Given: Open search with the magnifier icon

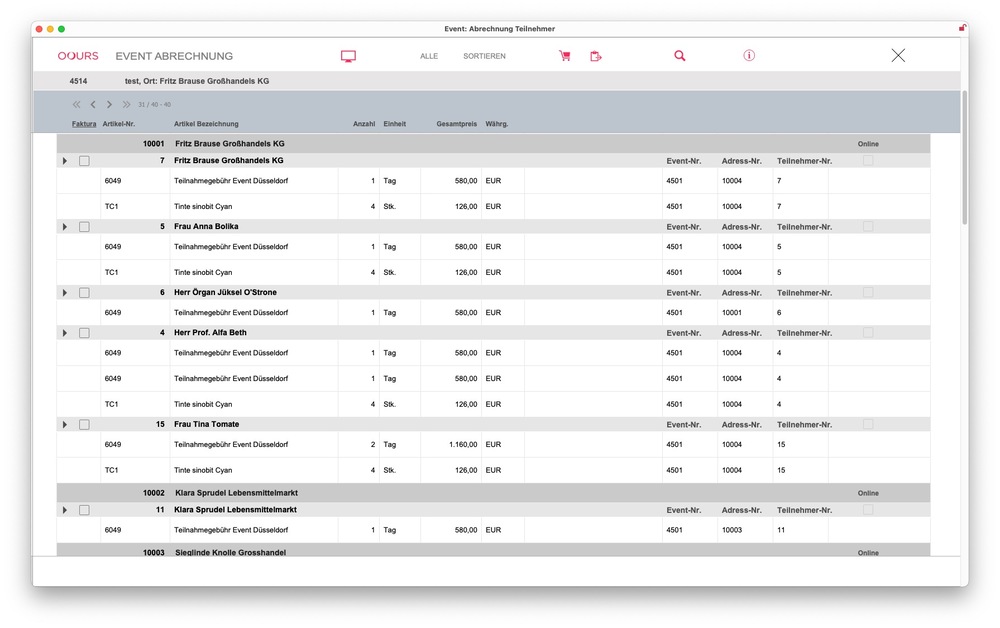Looking at the screenshot, I should click(680, 56).
